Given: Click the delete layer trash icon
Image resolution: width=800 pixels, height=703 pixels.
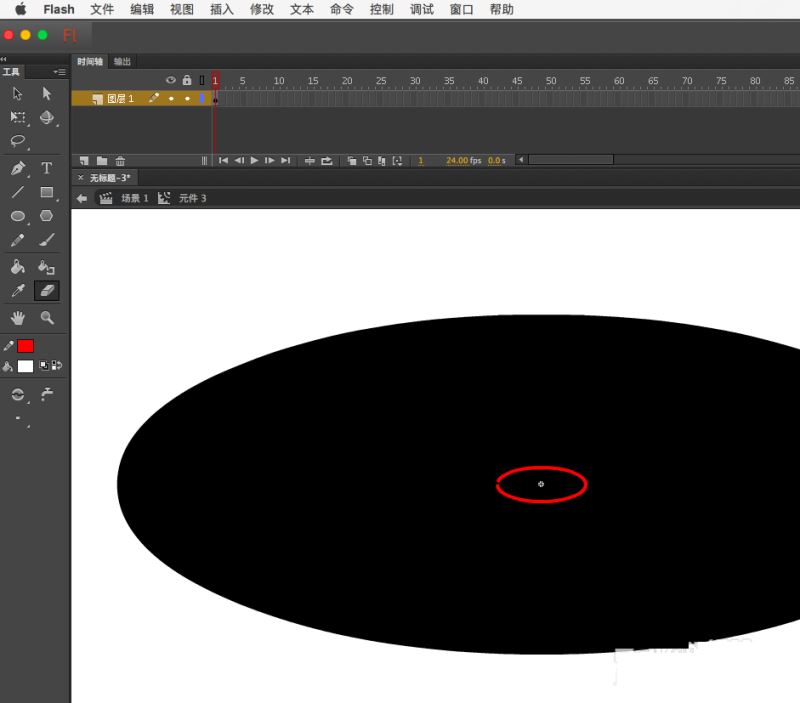Looking at the screenshot, I should (x=120, y=161).
